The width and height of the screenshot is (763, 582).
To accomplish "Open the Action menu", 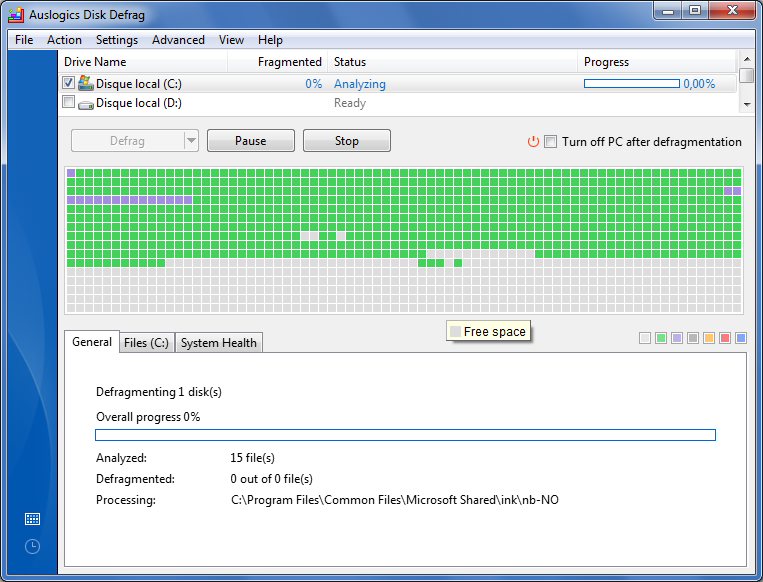I will [64, 40].
